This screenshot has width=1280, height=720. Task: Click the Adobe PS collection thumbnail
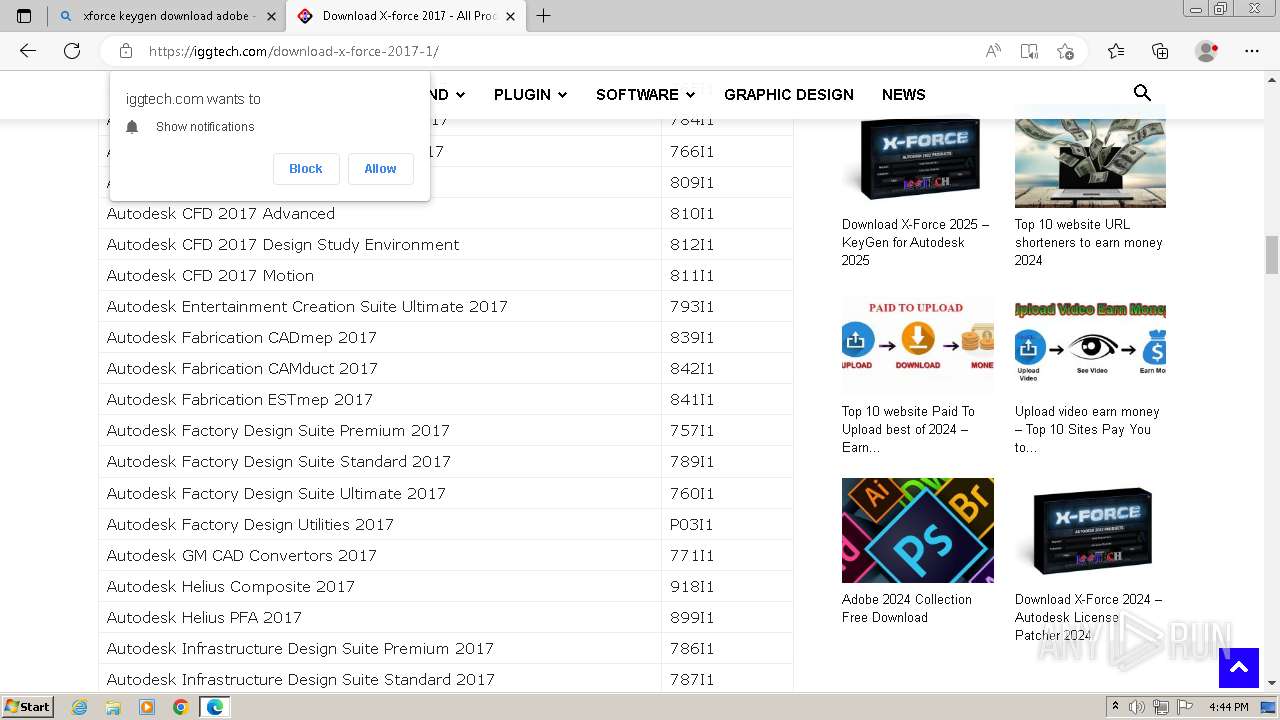click(918, 530)
